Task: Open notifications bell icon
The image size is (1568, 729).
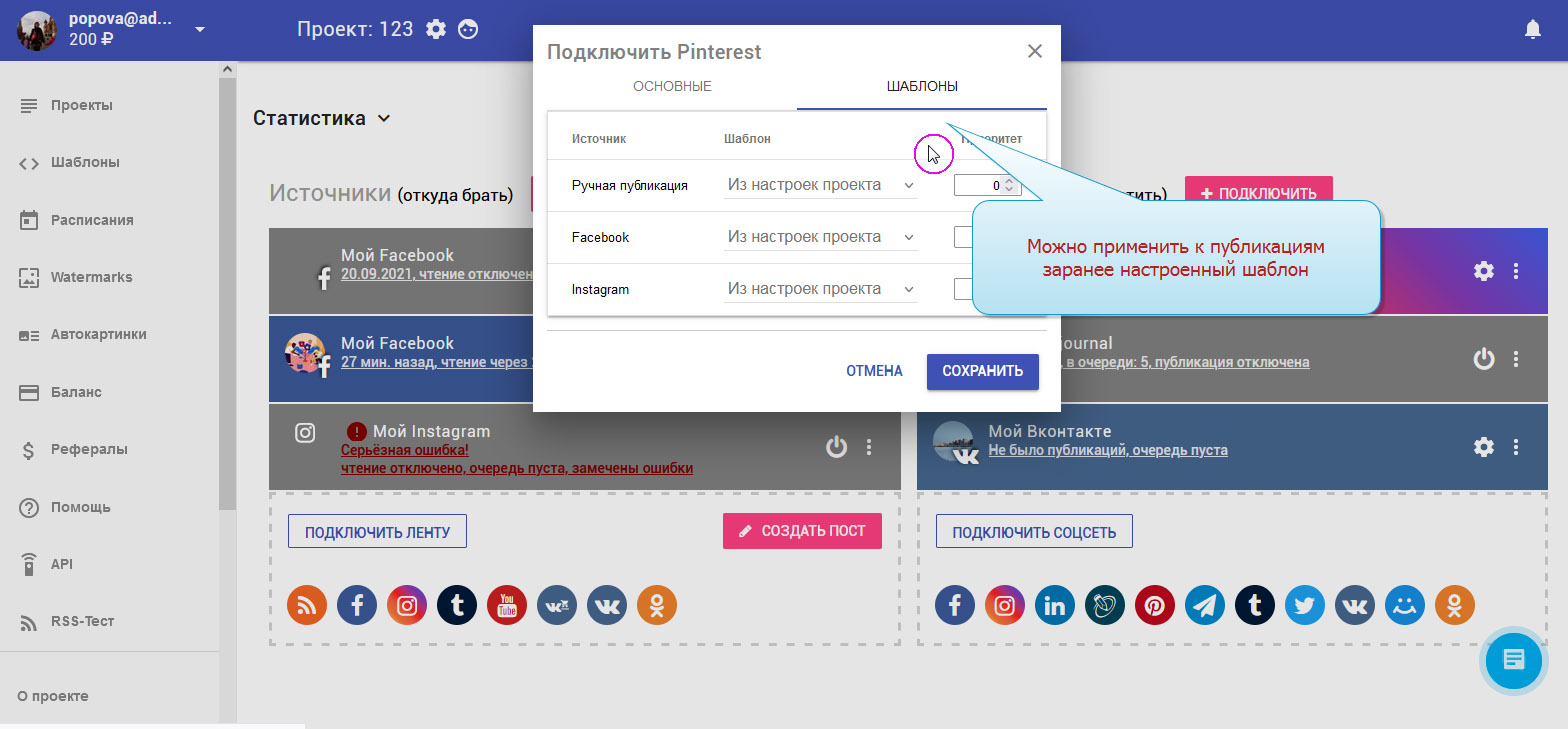Action: click(1532, 30)
